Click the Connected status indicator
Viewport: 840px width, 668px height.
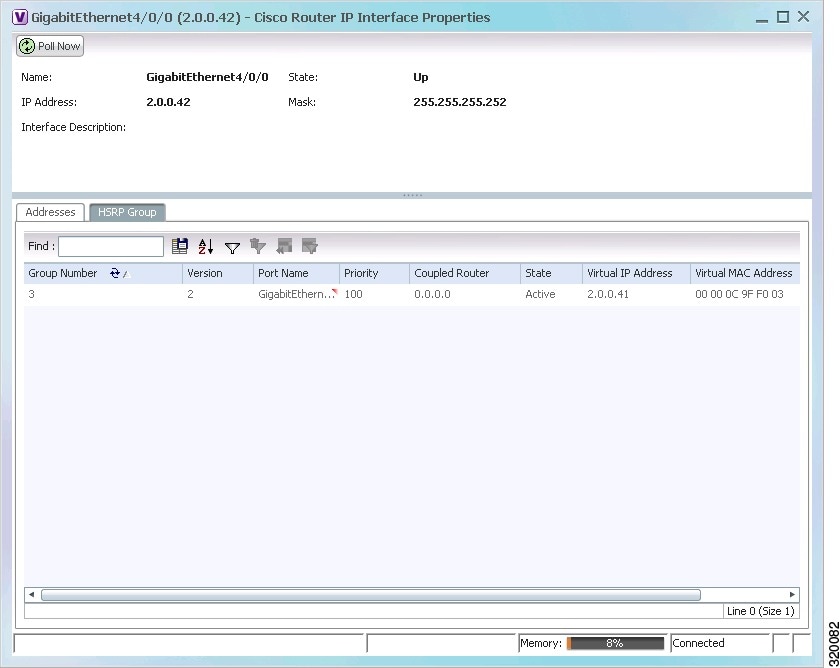(x=699, y=643)
